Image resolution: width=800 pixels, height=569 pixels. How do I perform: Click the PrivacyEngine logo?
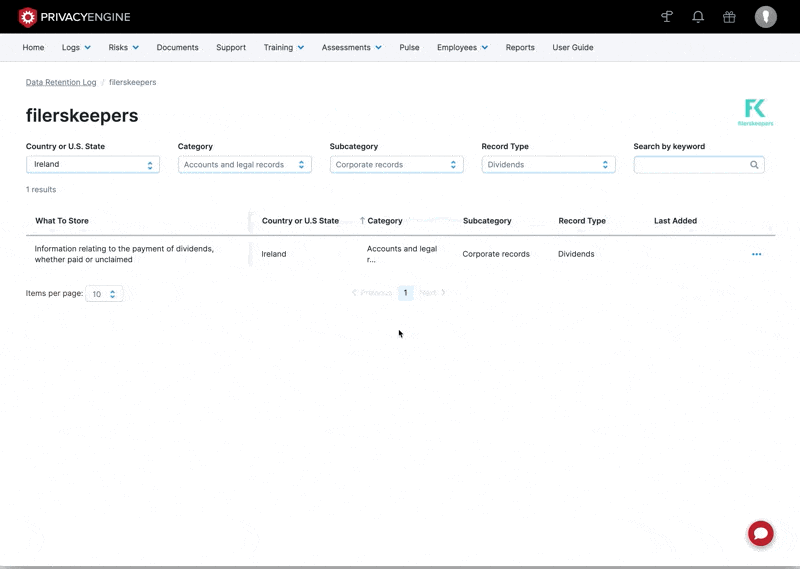coord(74,17)
